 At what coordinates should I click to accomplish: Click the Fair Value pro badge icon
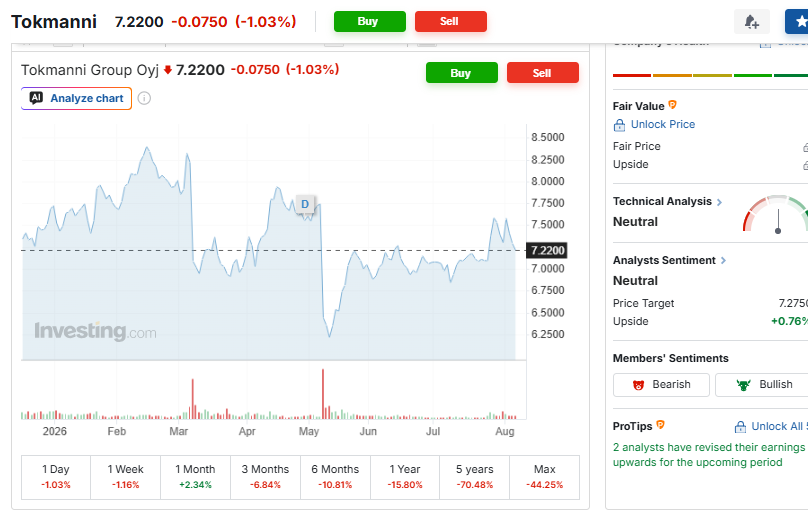(x=672, y=105)
